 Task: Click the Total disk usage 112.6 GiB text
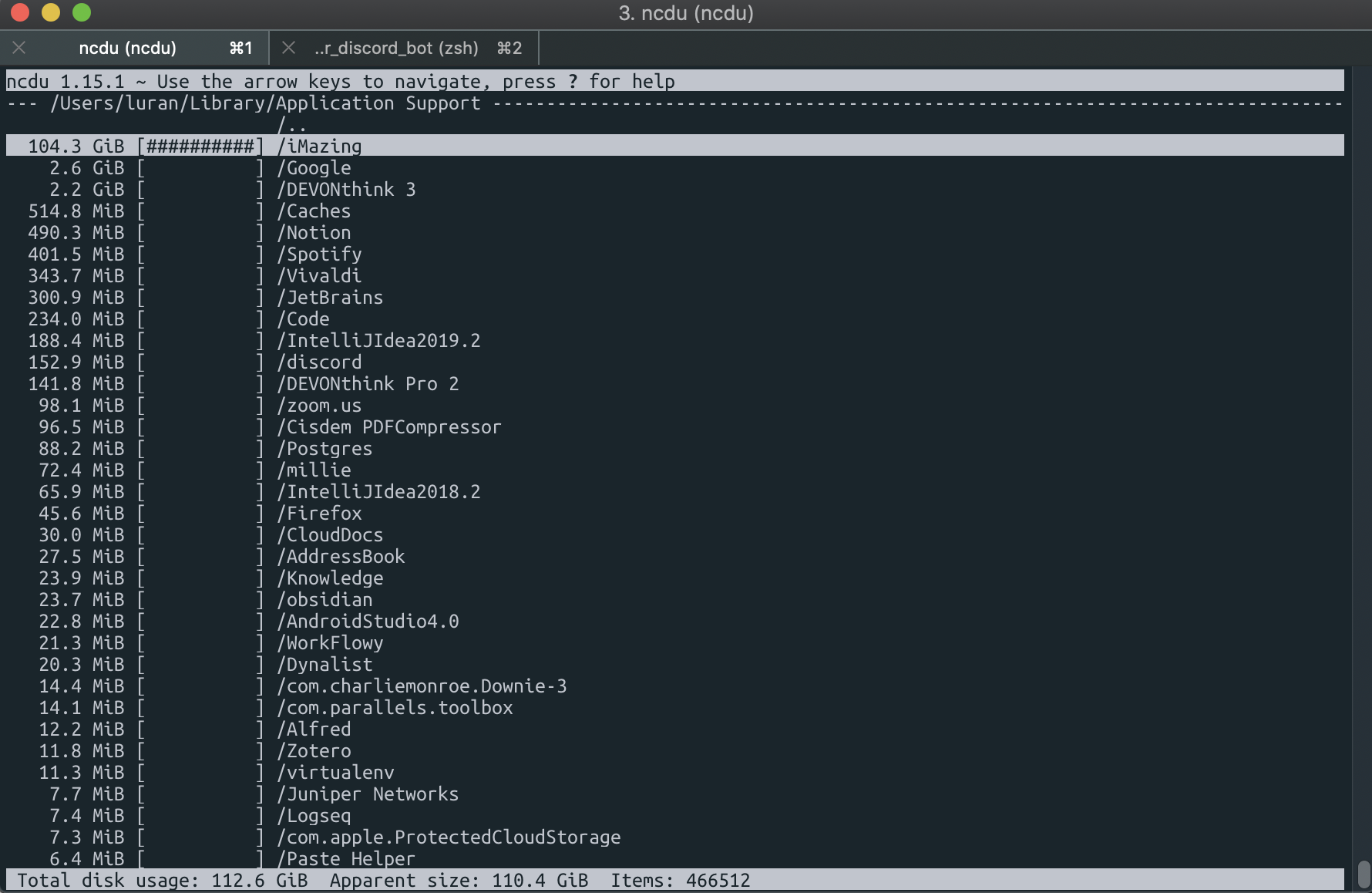point(163,880)
